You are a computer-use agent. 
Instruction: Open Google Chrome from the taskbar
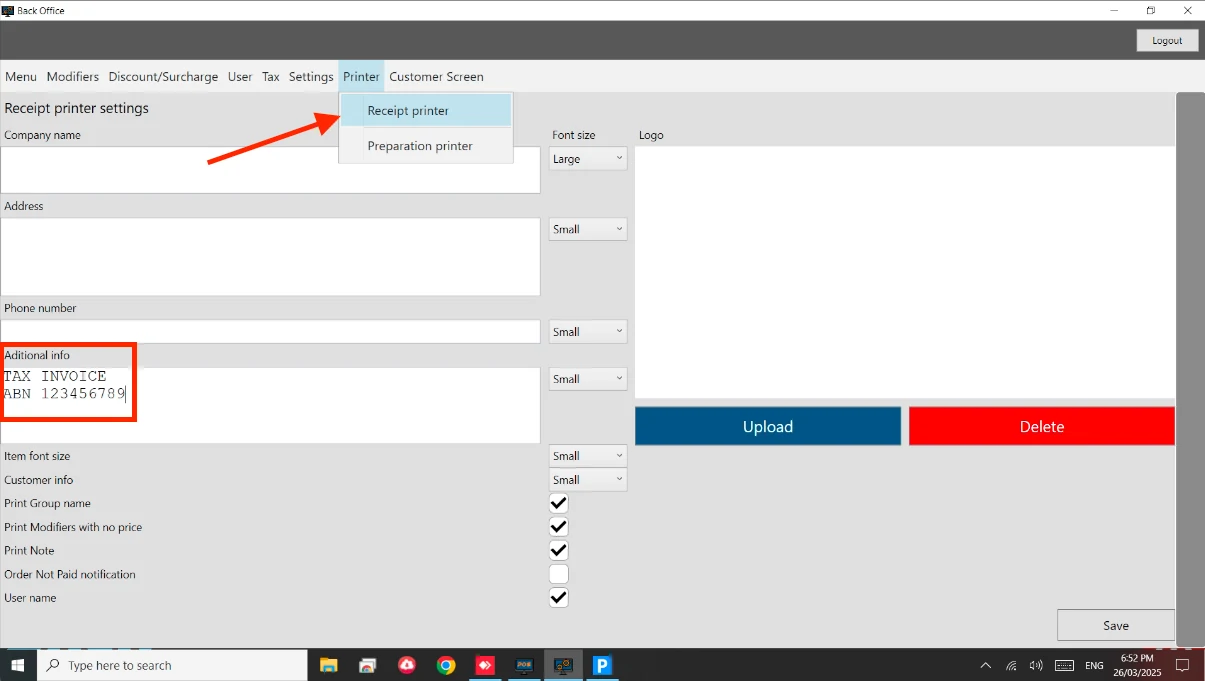tap(446, 665)
